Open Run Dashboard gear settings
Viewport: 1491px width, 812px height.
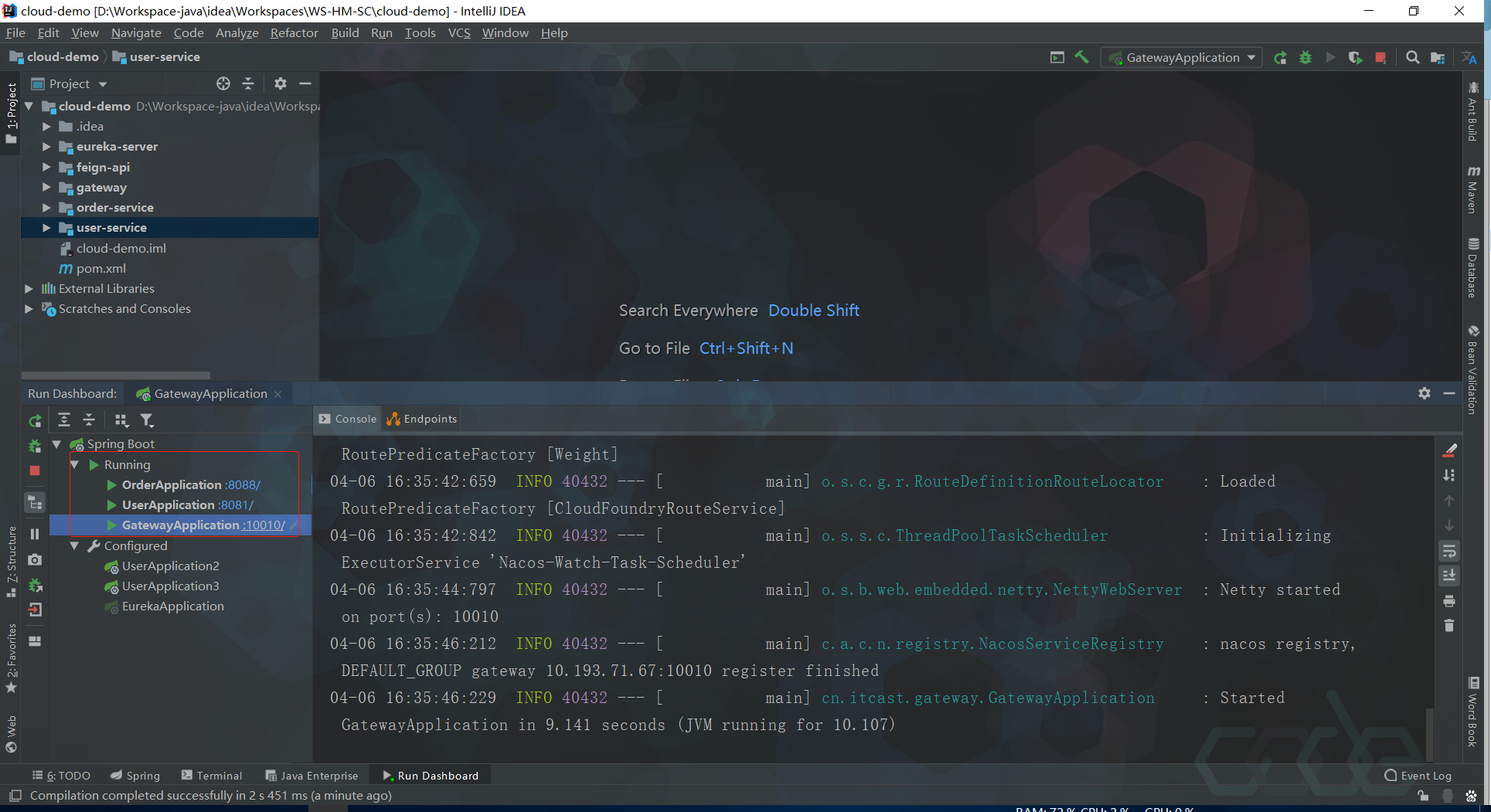1425,393
